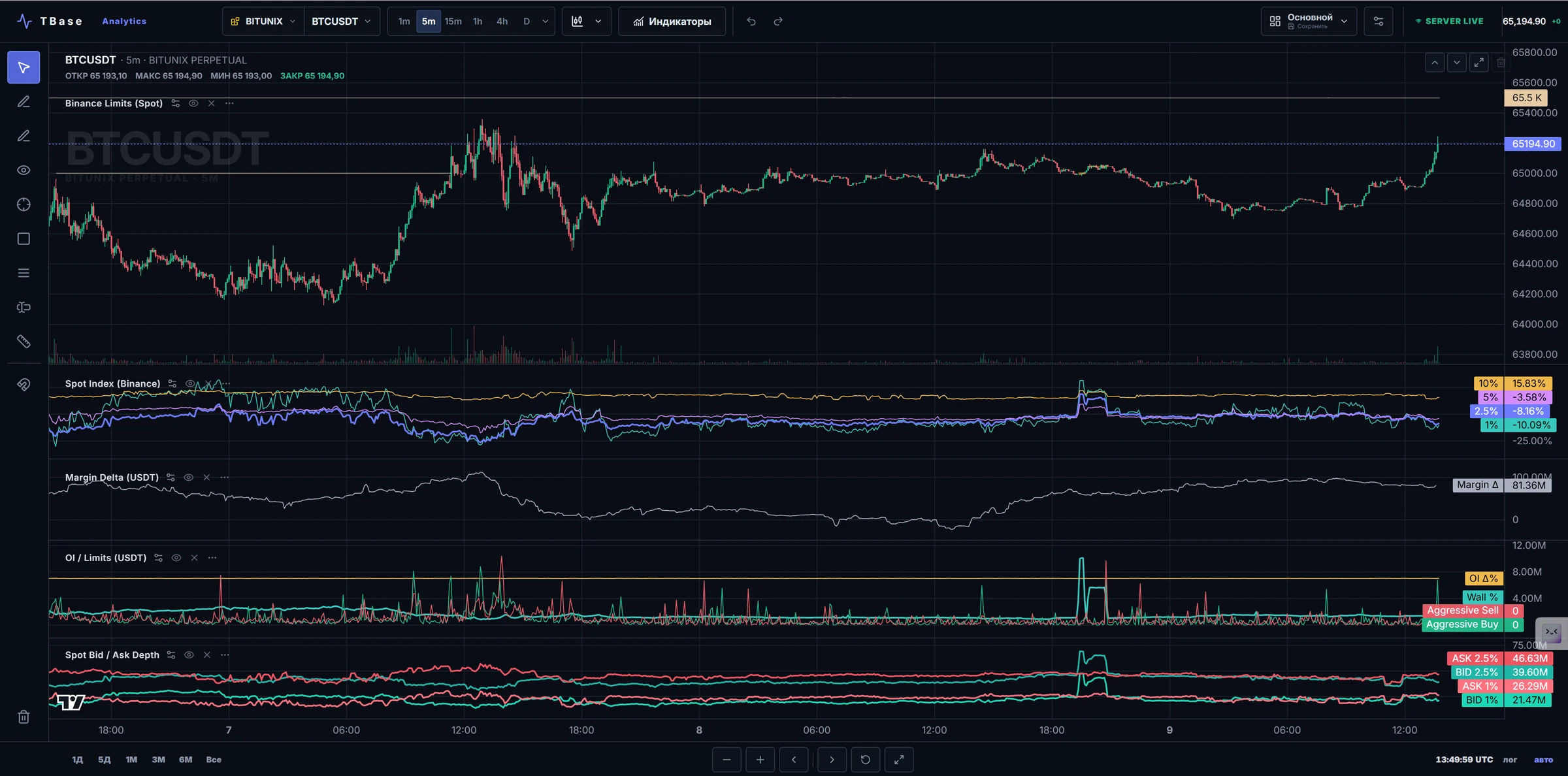Open layout settings sliders icon in header
Screen dimensions: 1568x776
1379,22
